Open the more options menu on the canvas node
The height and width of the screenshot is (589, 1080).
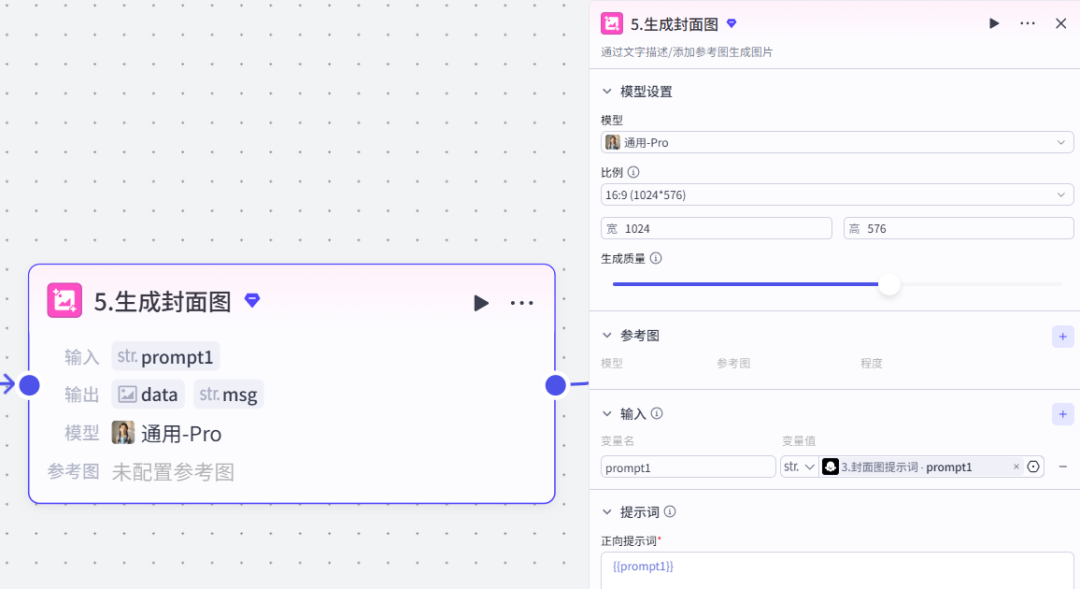(x=521, y=302)
